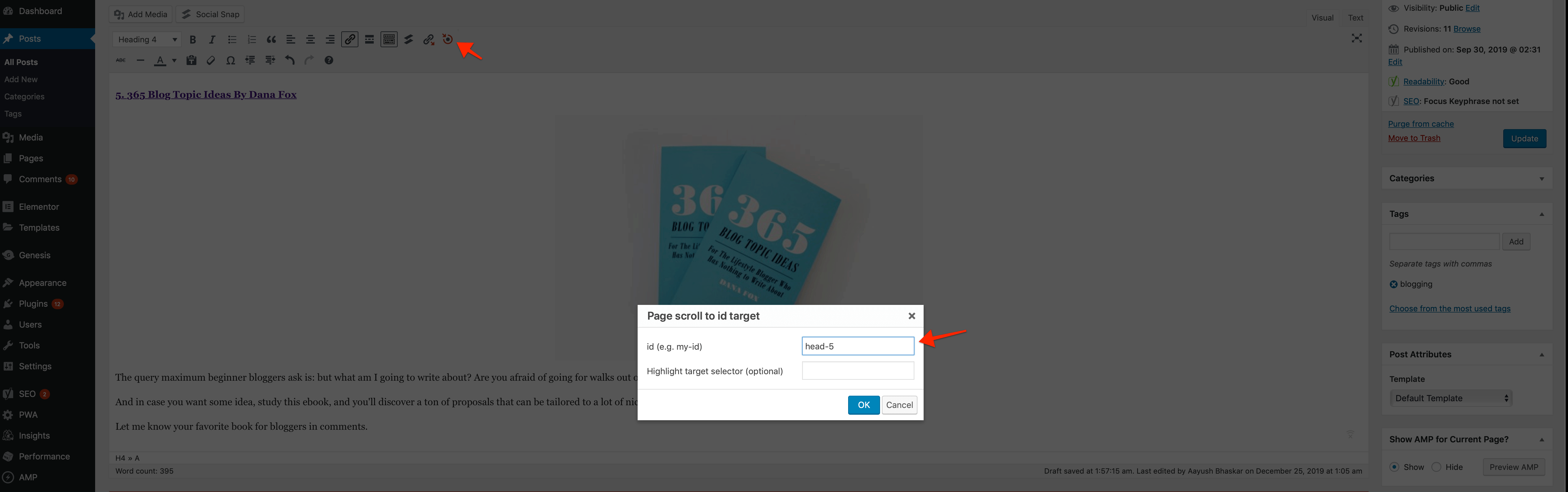1568x492 pixels.
Task: Click Page scroll to id target icon
Action: pyautogui.click(x=447, y=40)
